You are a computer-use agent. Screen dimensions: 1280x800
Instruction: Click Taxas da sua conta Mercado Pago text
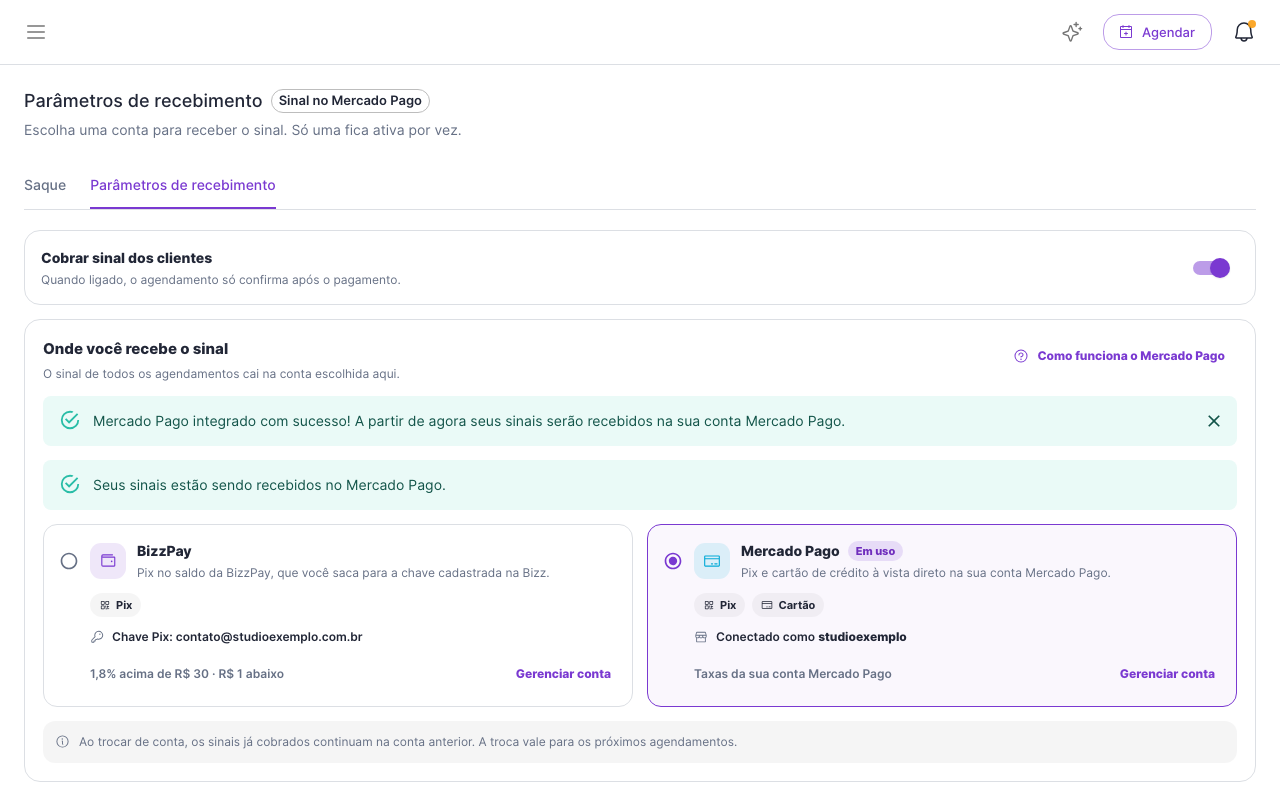793,674
